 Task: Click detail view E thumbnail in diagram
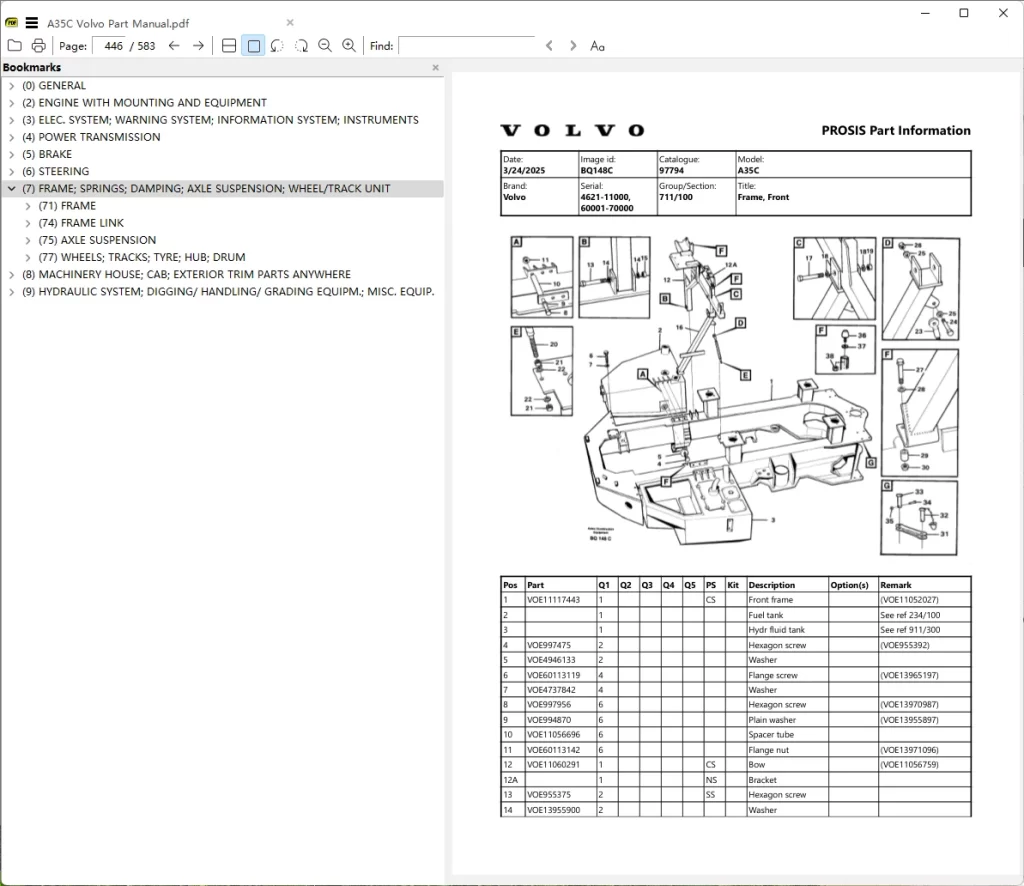point(541,371)
